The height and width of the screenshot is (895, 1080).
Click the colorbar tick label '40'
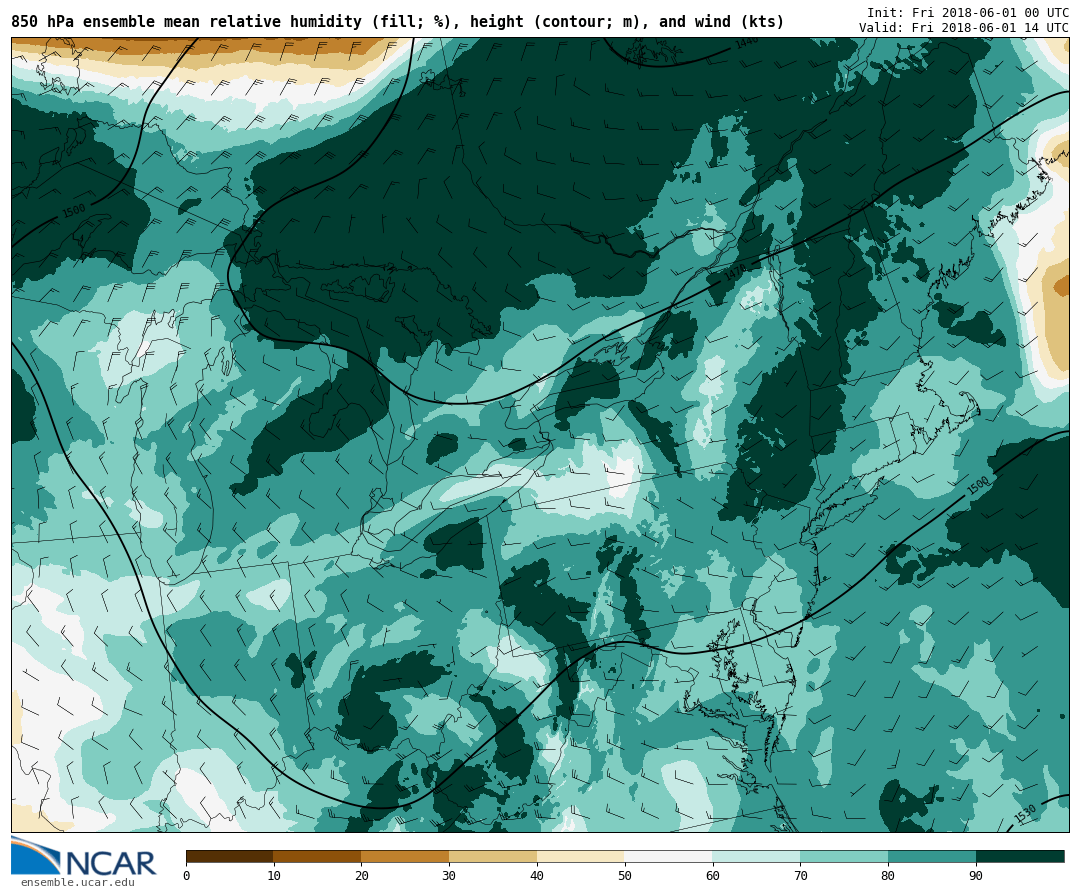(x=537, y=876)
